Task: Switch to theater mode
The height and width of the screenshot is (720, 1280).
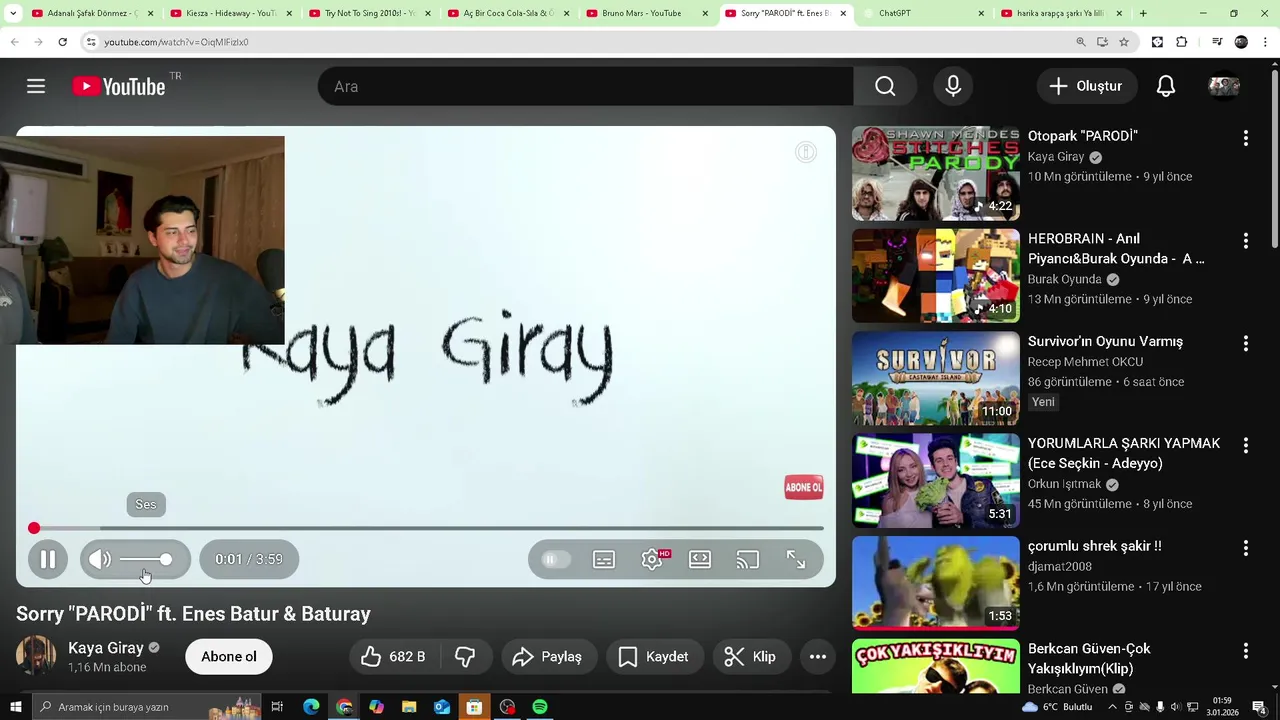Action: (x=700, y=559)
